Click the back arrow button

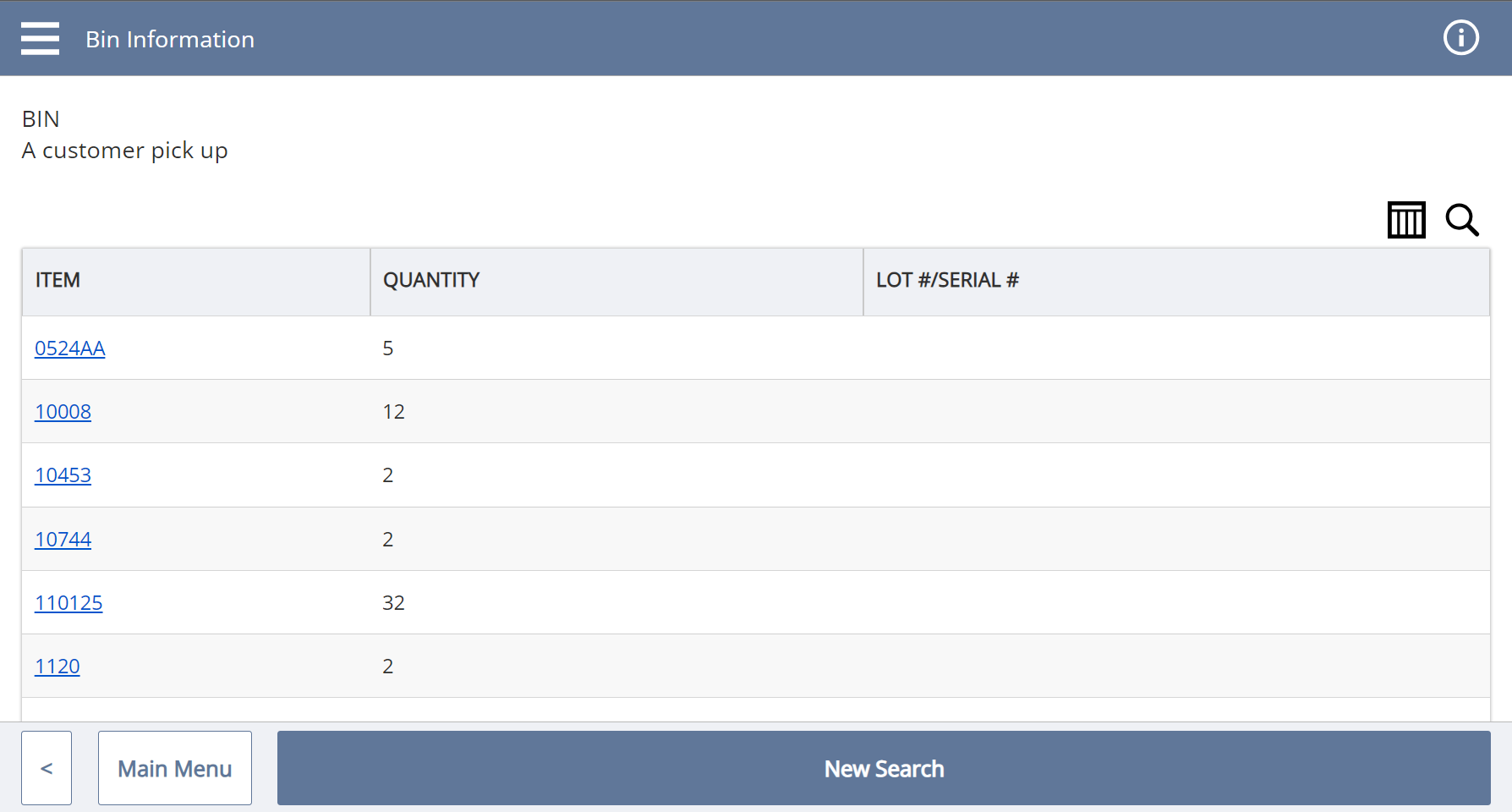(x=47, y=768)
